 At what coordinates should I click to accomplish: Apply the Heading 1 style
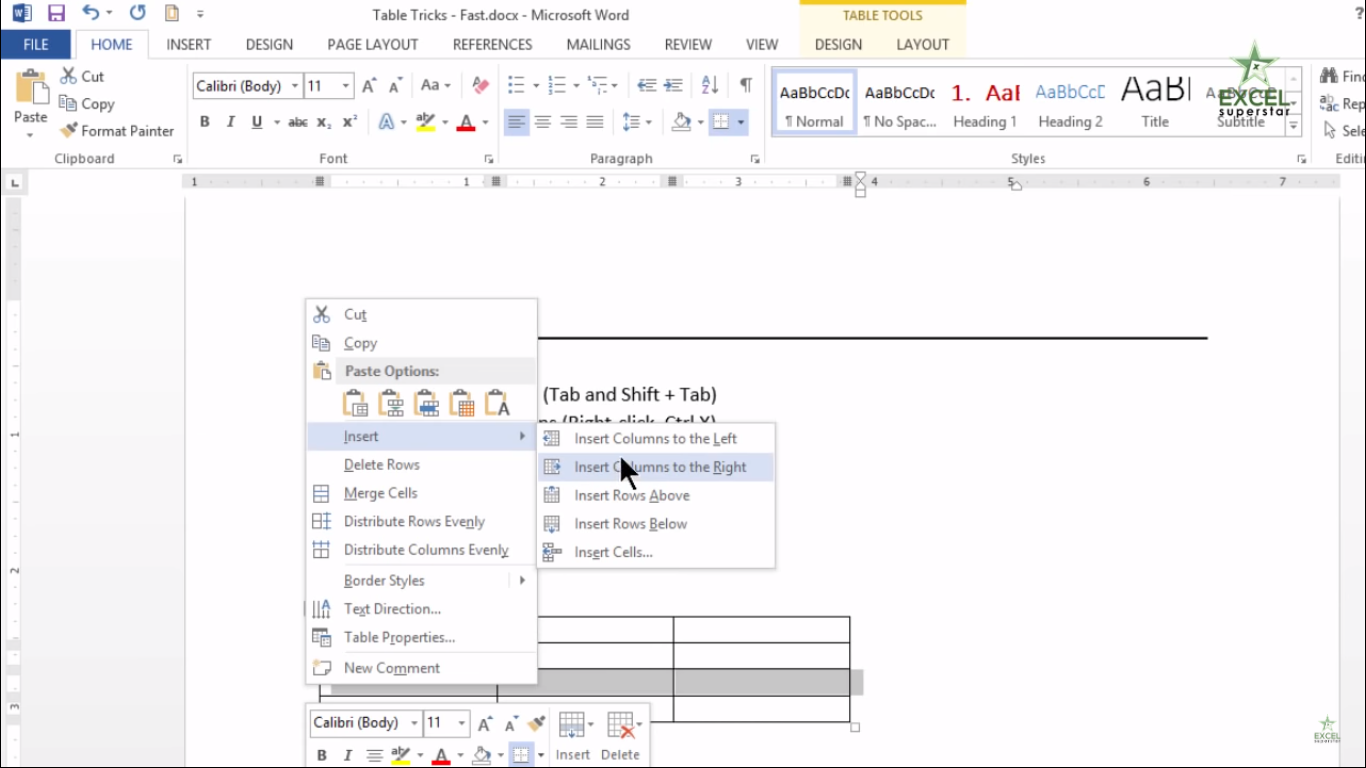[x=985, y=103]
